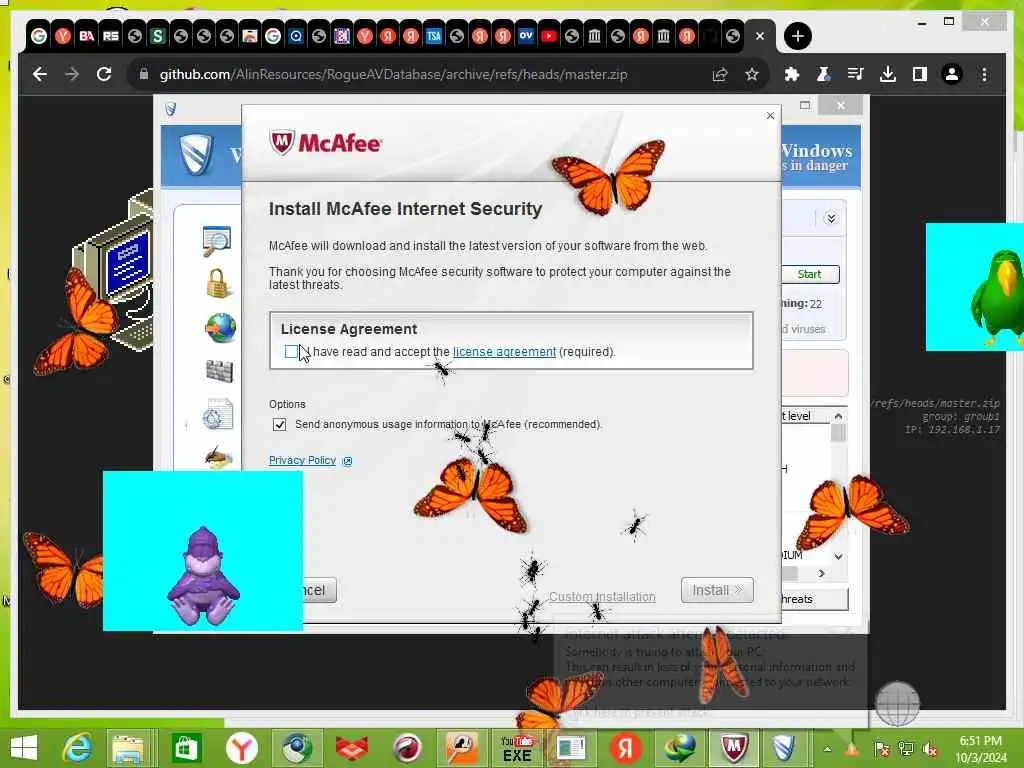Click the share page icon in address bar
This screenshot has width=1024, height=768.
[x=720, y=74]
